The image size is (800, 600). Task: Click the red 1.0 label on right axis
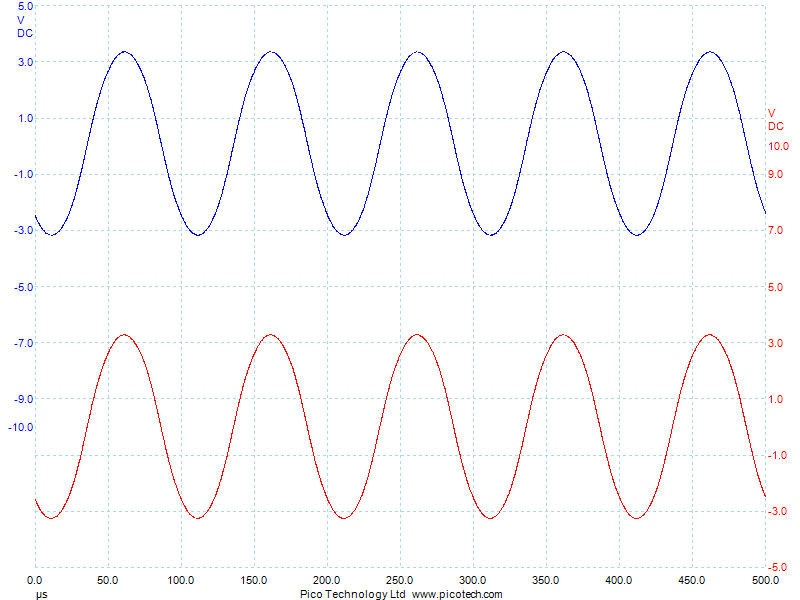click(x=776, y=399)
